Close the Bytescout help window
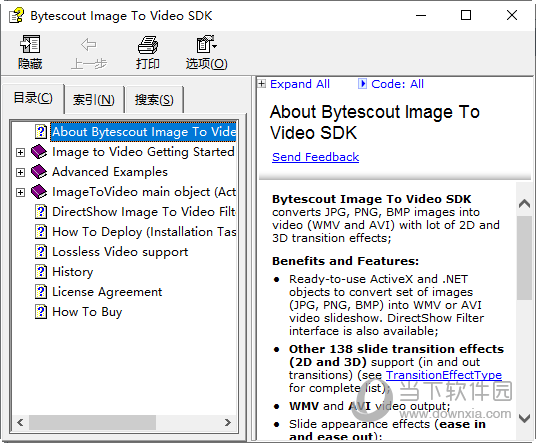This screenshot has width=536, height=443. tap(512, 15)
